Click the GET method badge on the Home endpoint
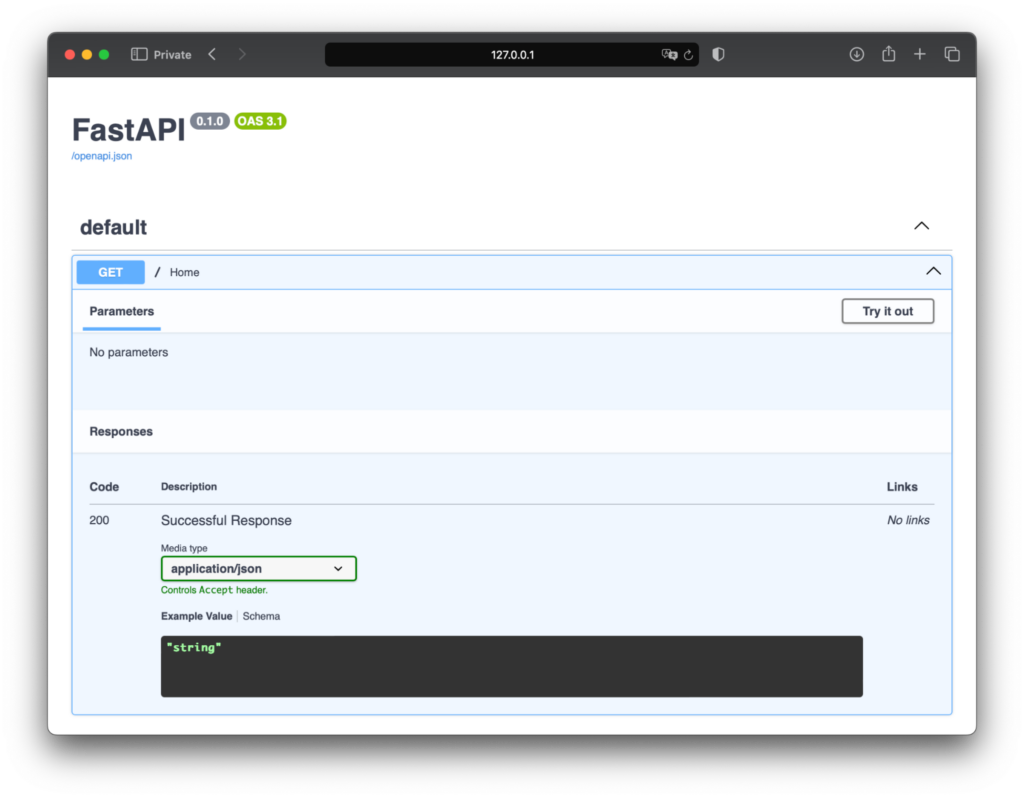 click(110, 271)
